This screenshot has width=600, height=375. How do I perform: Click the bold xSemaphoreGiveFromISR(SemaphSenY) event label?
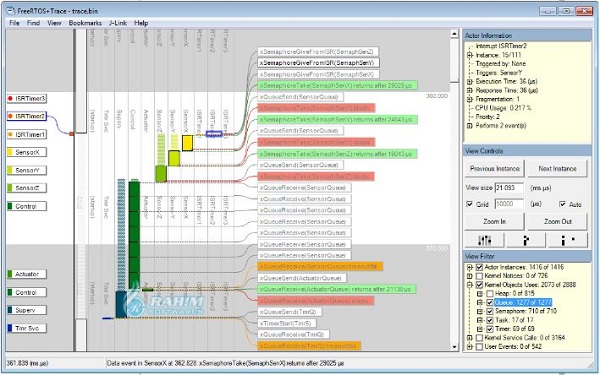318,63
